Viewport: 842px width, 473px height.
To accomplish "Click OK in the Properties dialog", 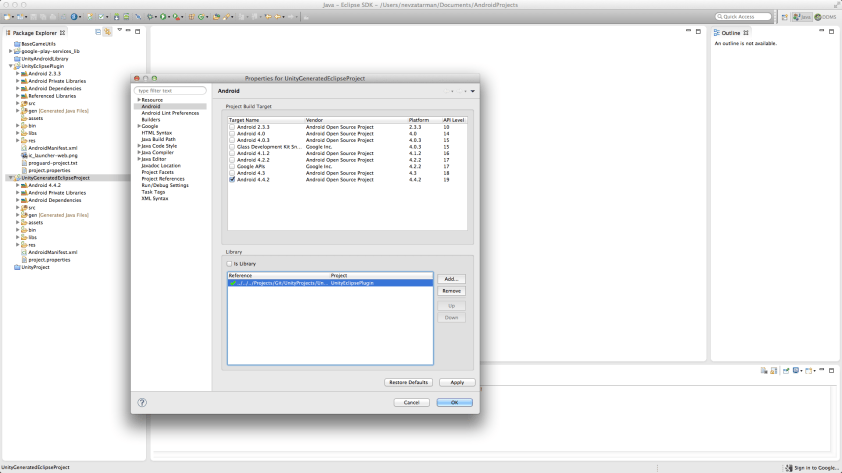I will tap(454, 402).
